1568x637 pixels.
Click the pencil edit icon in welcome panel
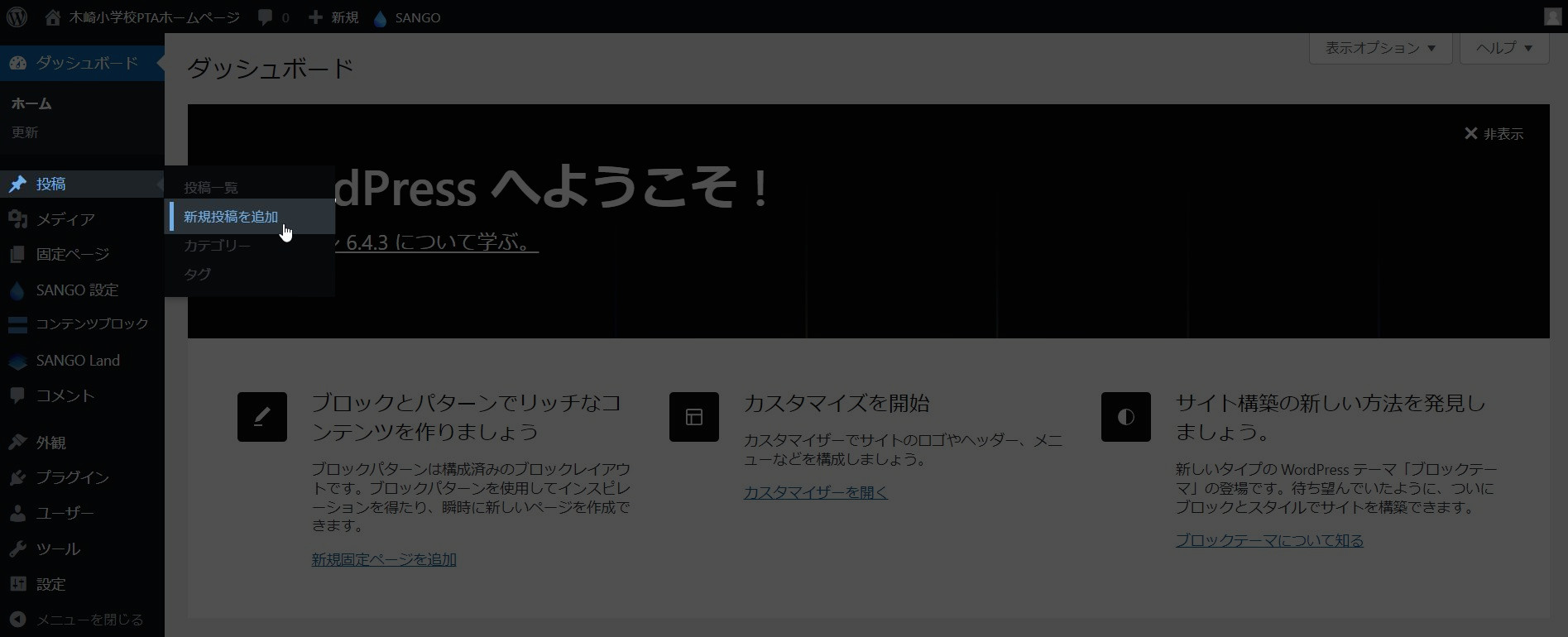coord(261,417)
